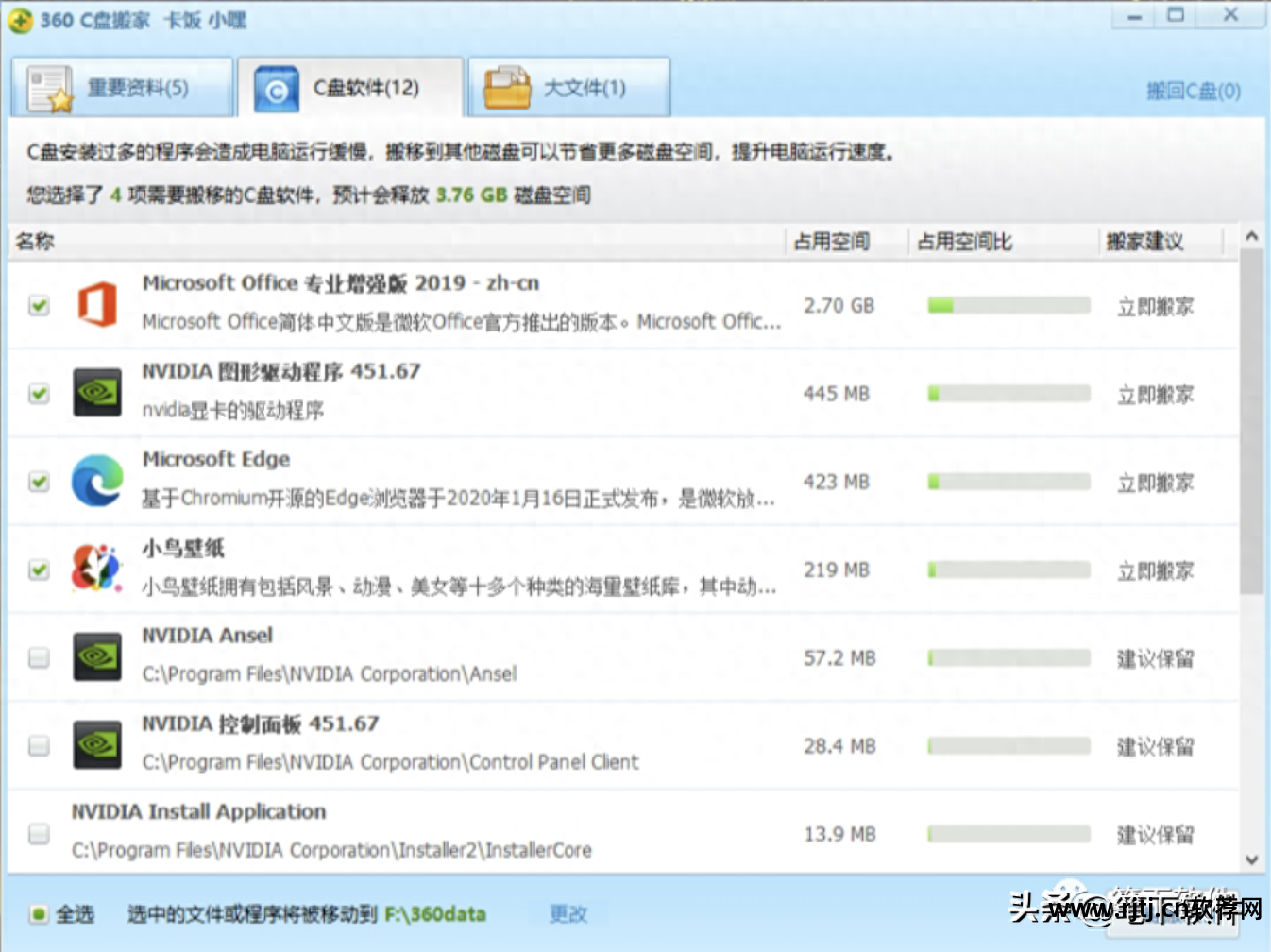Click Microsoft Edge space usage bar

click(1008, 482)
